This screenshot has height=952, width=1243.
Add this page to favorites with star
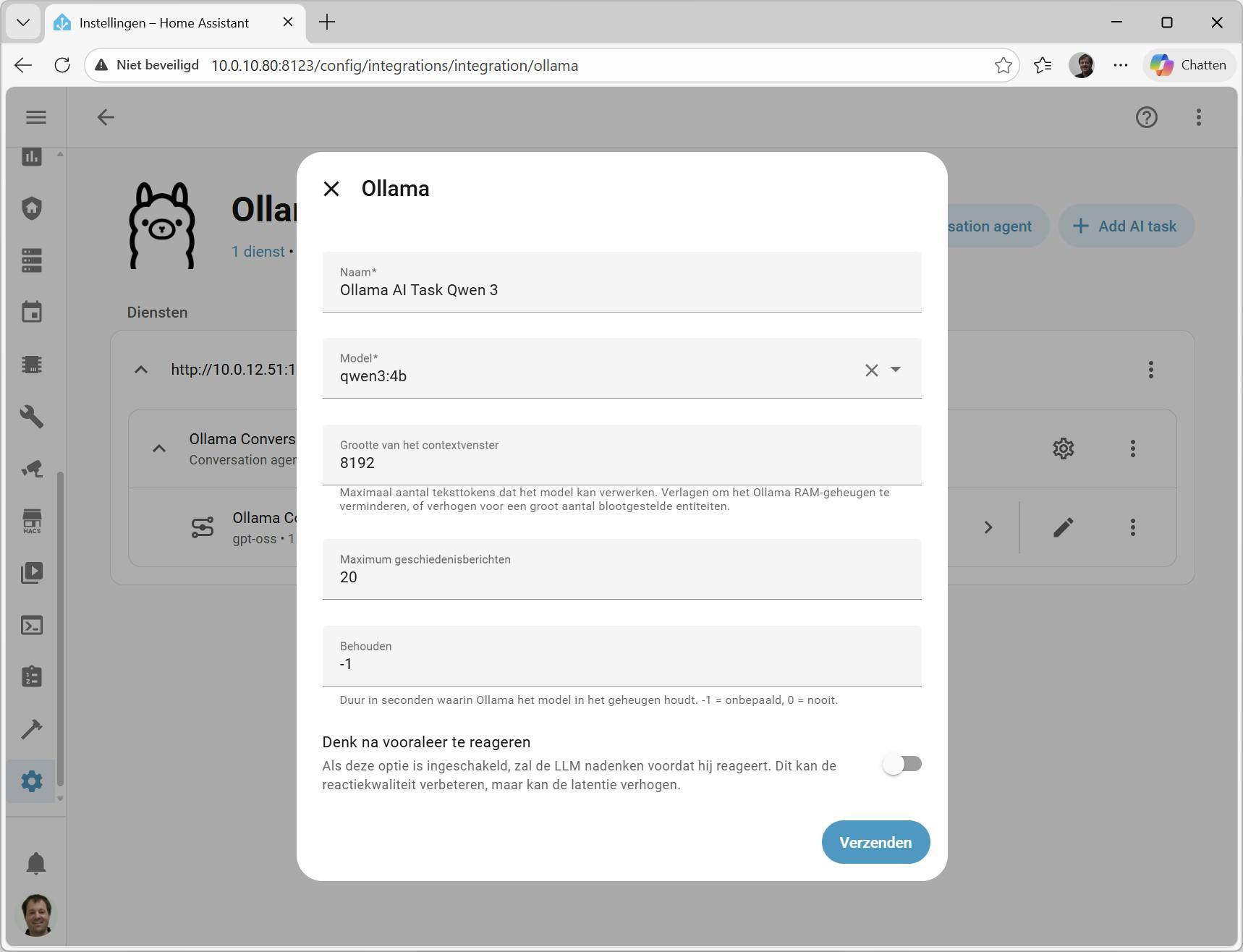point(1004,65)
